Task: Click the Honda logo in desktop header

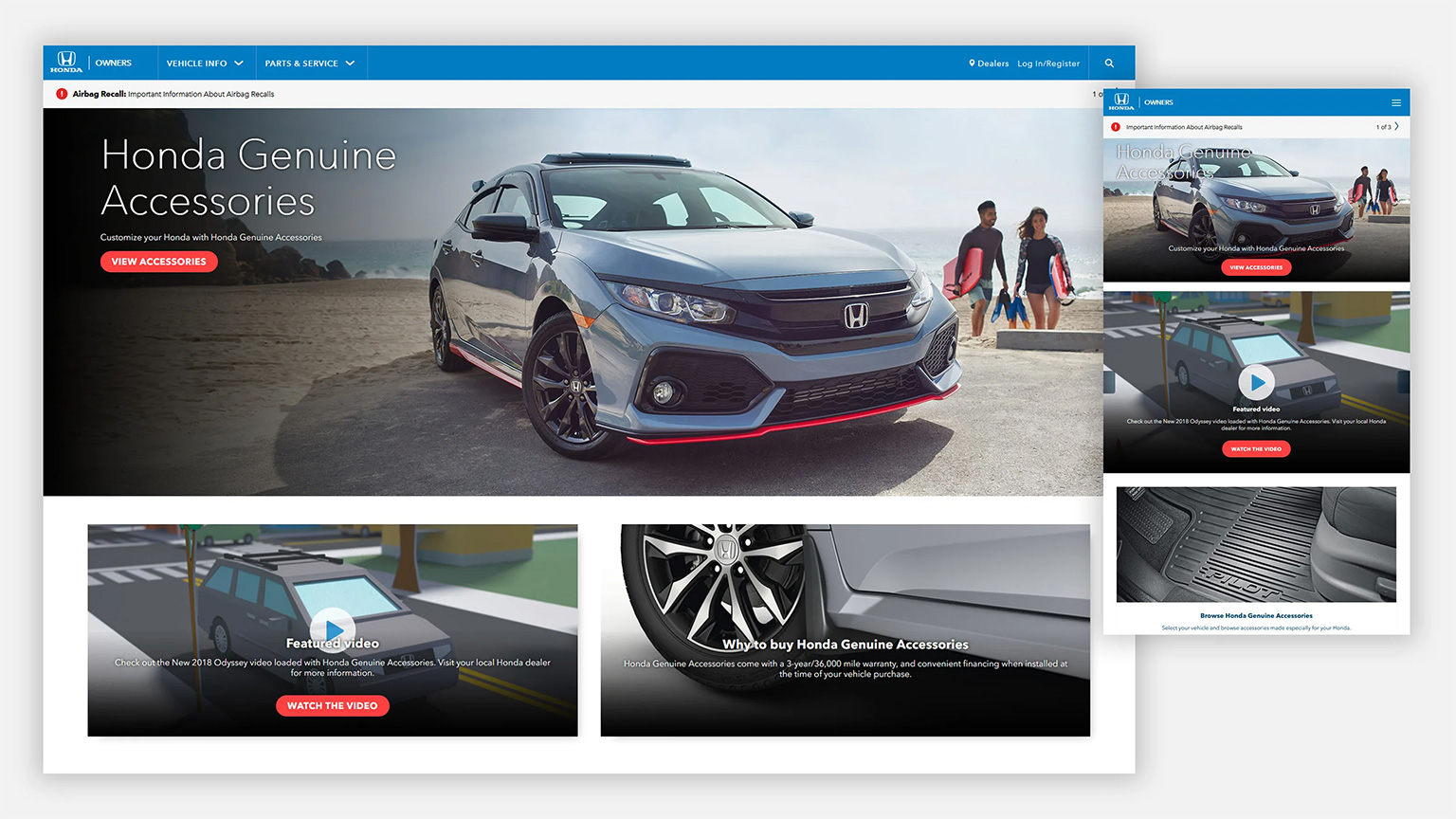Action: coord(66,63)
